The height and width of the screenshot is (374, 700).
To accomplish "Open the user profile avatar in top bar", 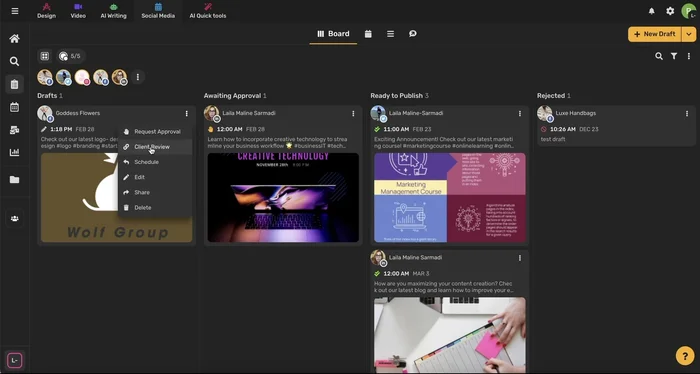I will pos(688,11).
